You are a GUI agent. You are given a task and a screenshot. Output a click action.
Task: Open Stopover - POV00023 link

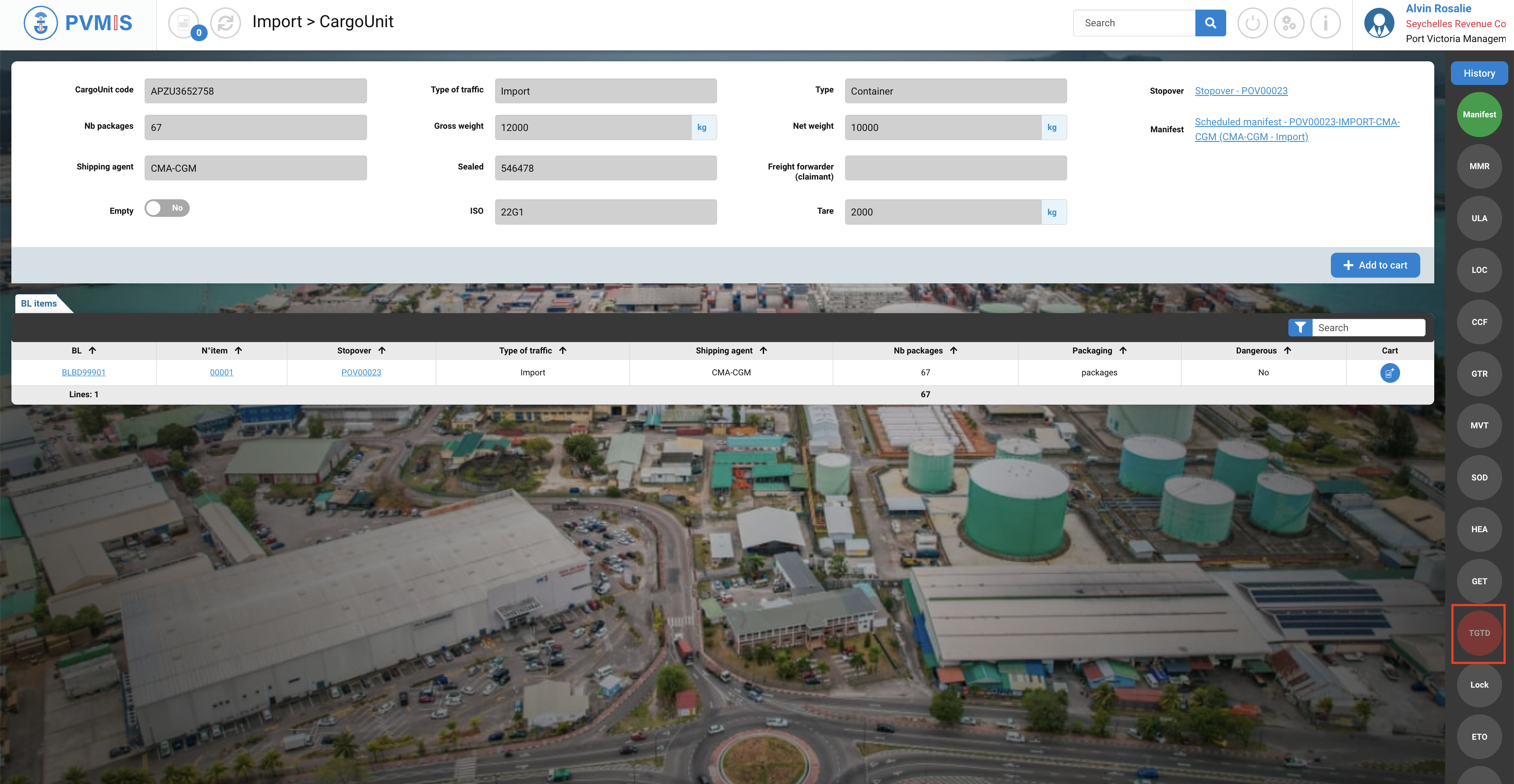point(1241,91)
